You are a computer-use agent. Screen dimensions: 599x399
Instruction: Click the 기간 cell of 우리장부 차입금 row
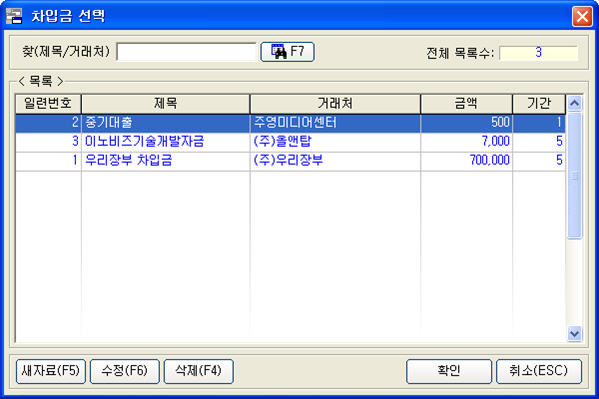(x=539, y=160)
